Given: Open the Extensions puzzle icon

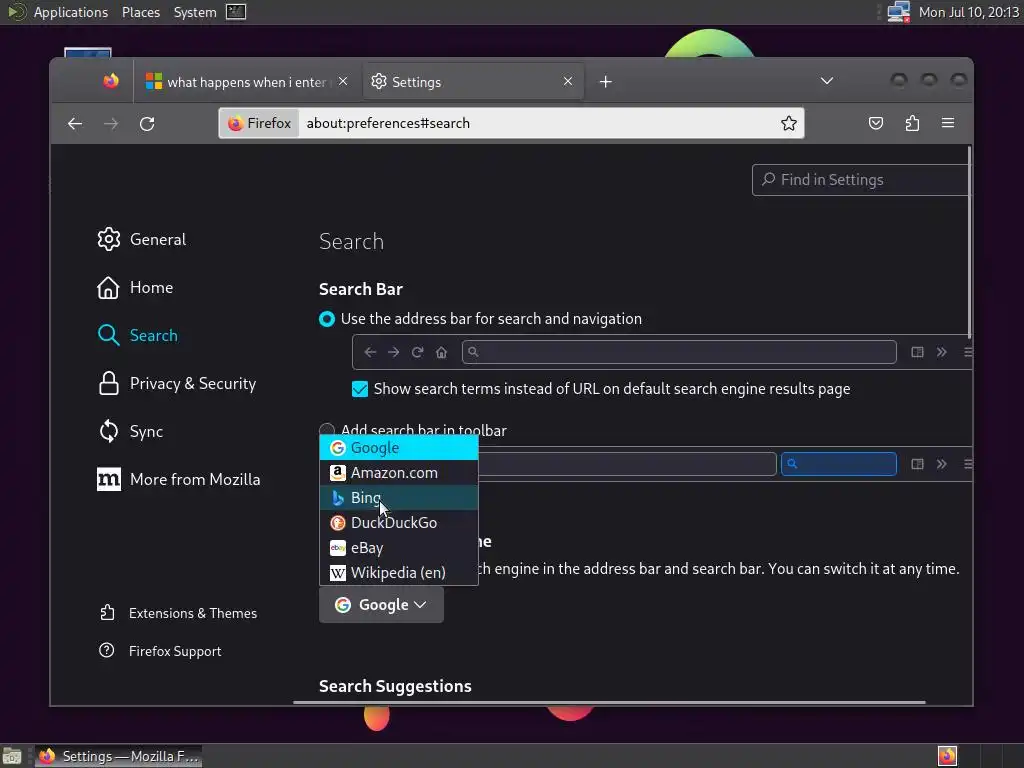Looking at the screenshot, I should [912, 123].
